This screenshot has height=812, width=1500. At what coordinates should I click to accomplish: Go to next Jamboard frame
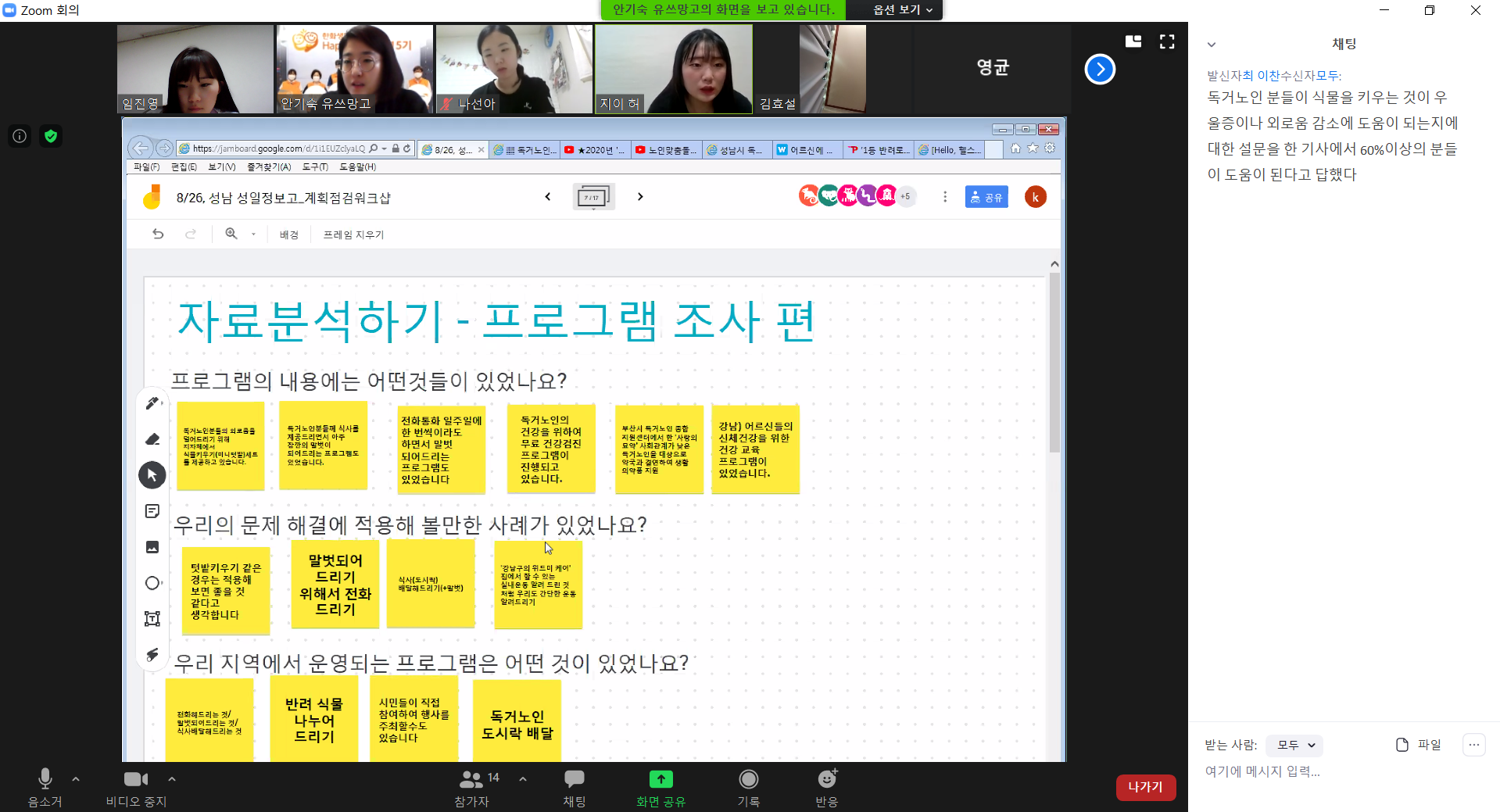click(640, 197)
